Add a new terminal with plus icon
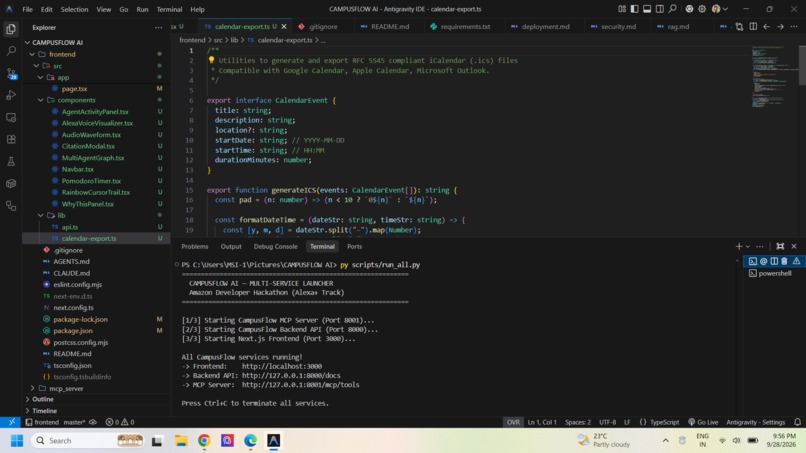This screenshot has height=453, width=806. [739, 246]
